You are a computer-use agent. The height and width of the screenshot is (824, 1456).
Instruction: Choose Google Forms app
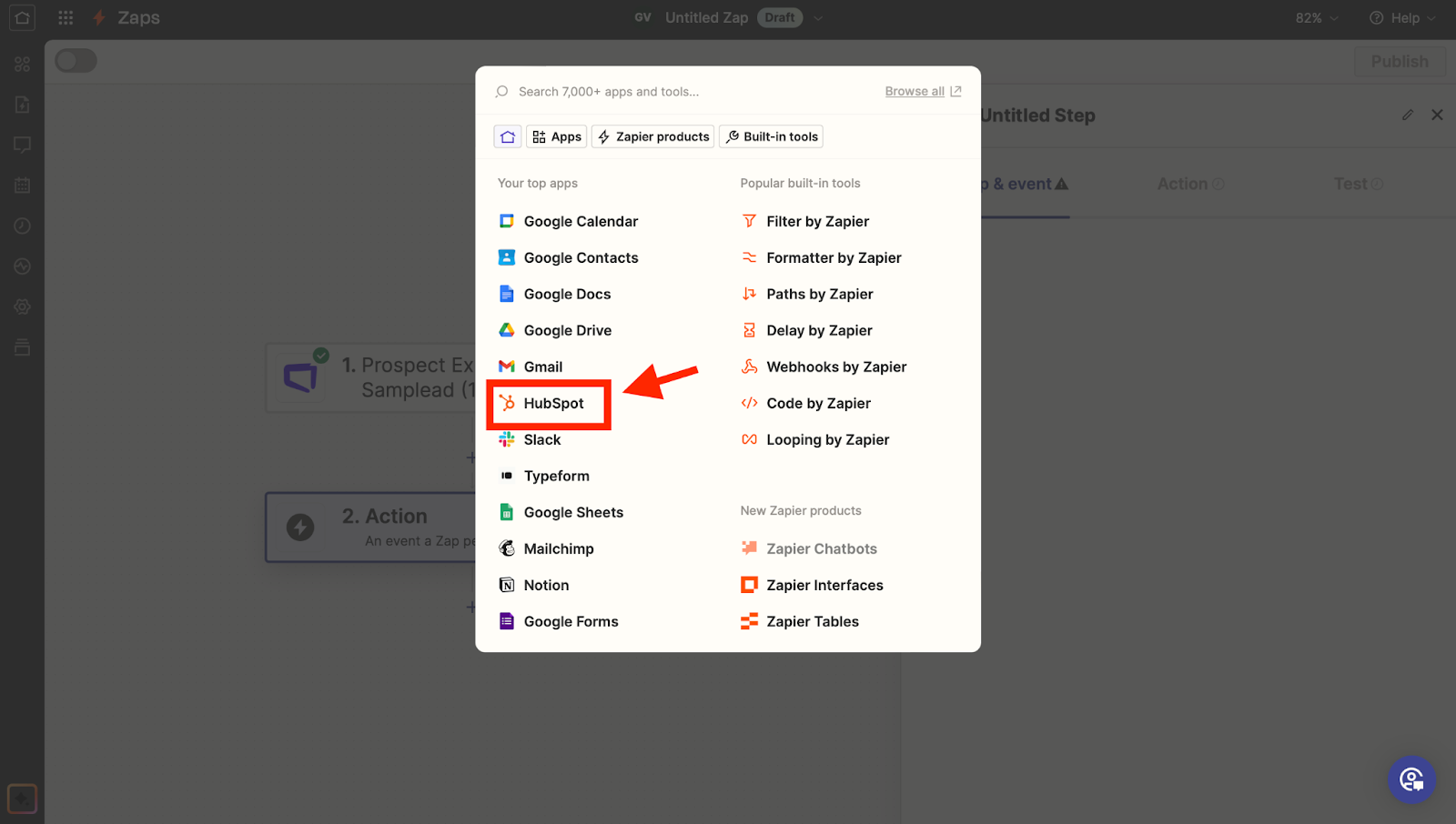click(558, 621)
